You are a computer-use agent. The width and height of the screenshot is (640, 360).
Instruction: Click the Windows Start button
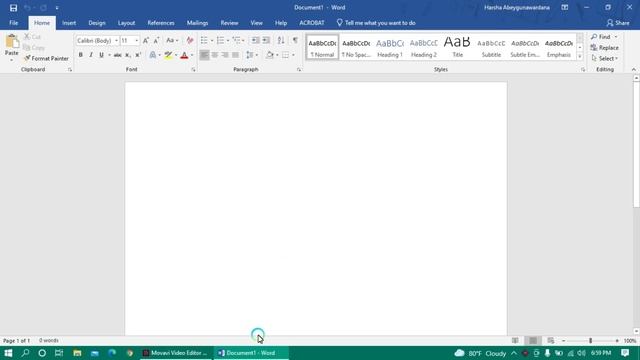8,353
